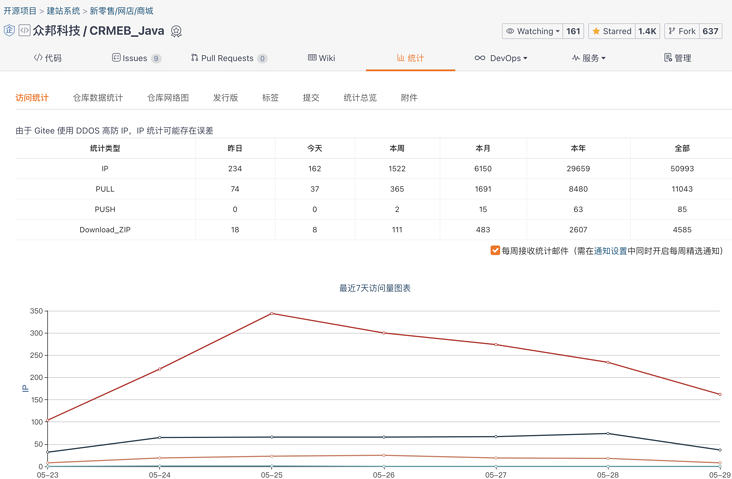The image size is (732, 479).
Task: Expand the DevOps dropdown menu
Action: (x=500, y=58)
